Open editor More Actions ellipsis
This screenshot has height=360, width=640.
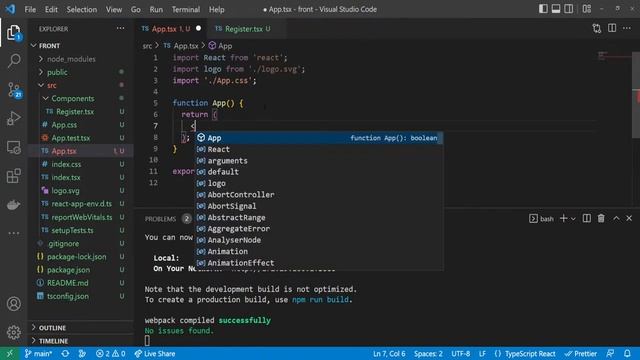[627, 29]
